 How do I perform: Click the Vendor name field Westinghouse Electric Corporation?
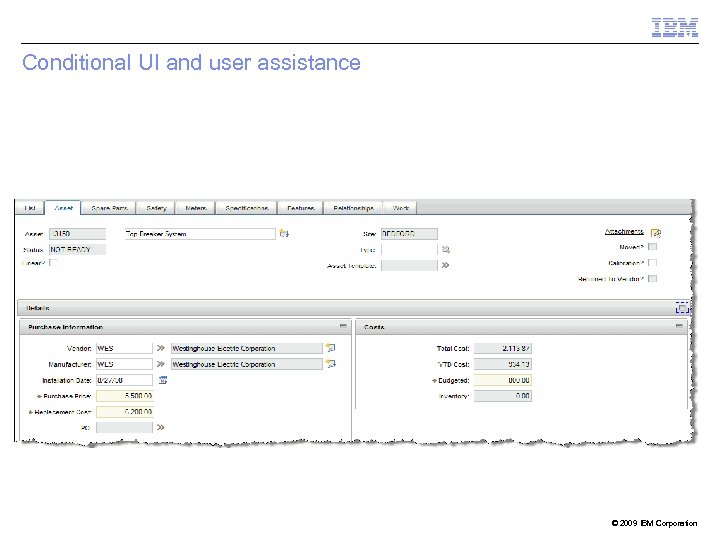247,349
